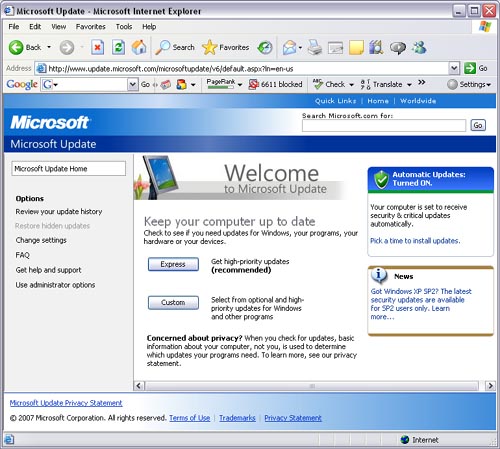The image size is (500, 449).
Task: Click the spell Check icon
Action: (x=318, y=84)
